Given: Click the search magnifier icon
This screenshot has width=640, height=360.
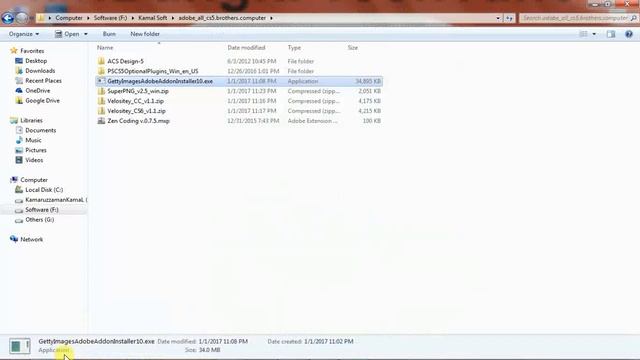Looking at the screenshot, I should (633, 18).
